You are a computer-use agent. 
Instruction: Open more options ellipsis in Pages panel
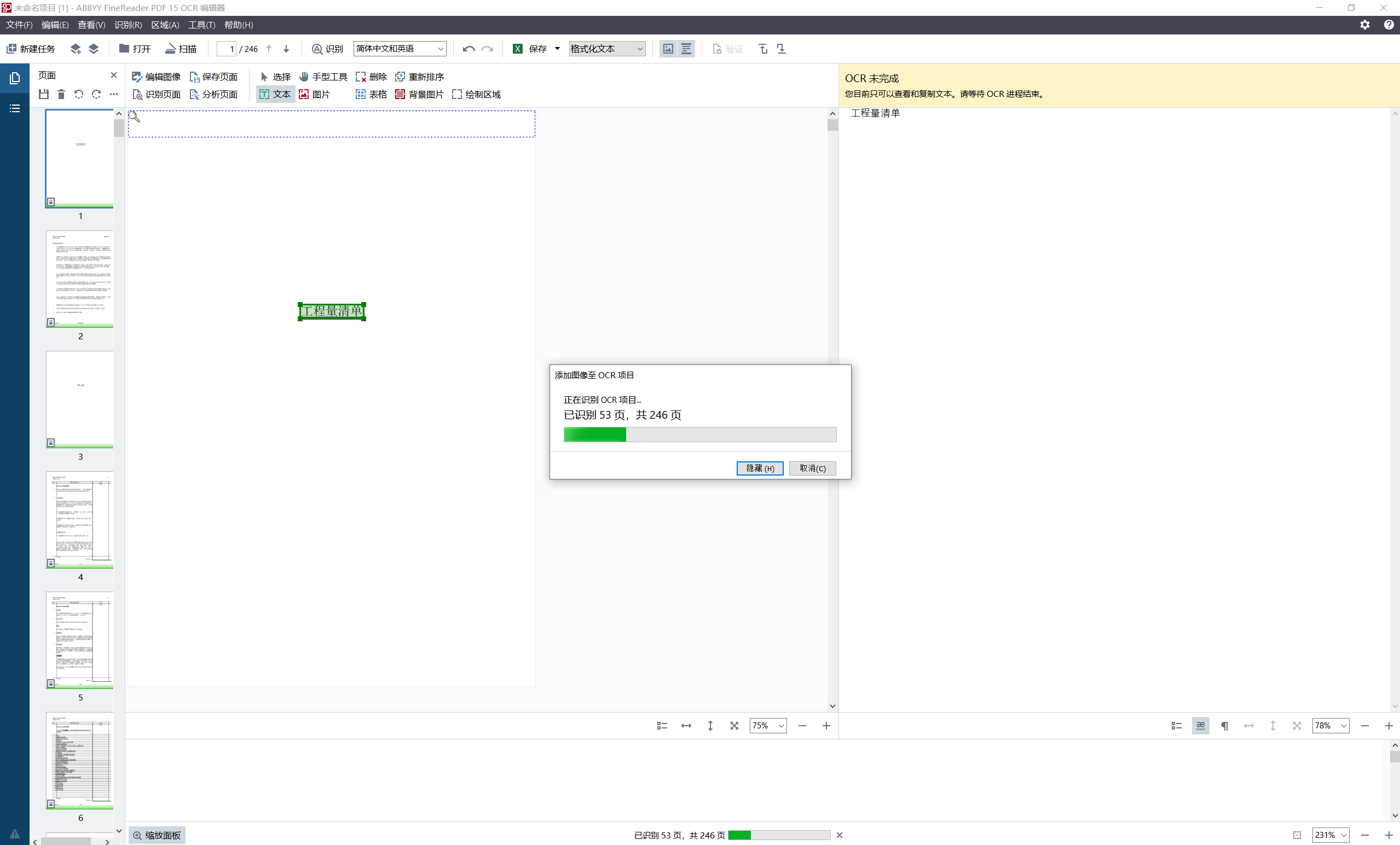pyautogui.click(x=114, y=94)
